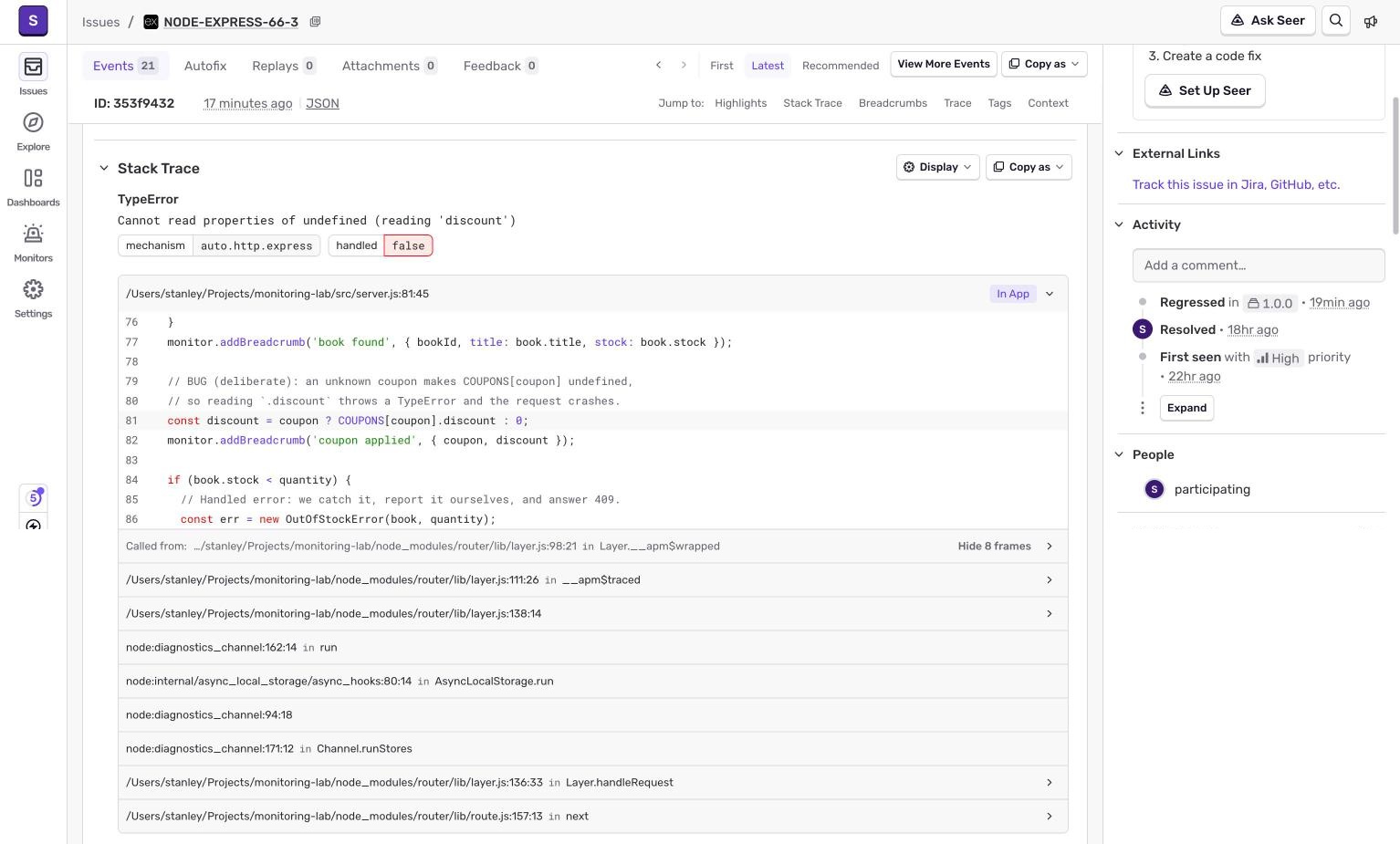The height and width of the screenshot is (844, 1400).
Task: Go to previous event arrow
Action: pos(658,65)
